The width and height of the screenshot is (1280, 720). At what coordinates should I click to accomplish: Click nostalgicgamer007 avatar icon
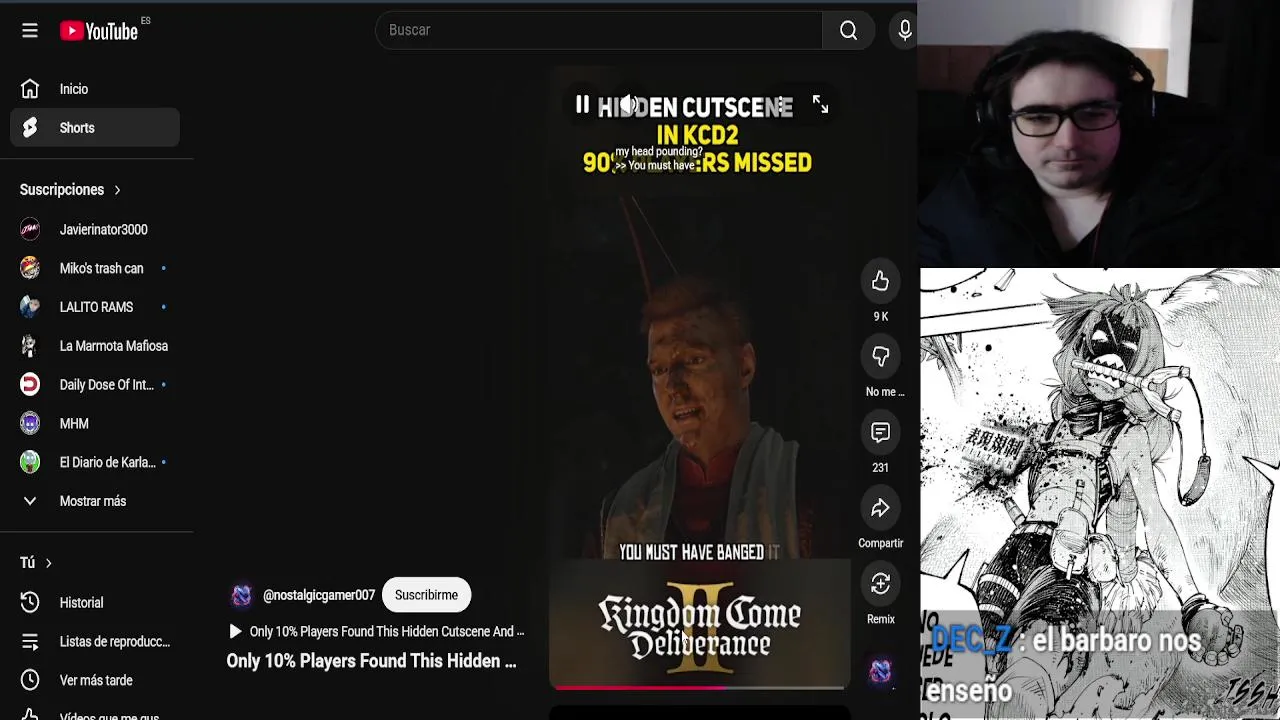coord(241,595)
